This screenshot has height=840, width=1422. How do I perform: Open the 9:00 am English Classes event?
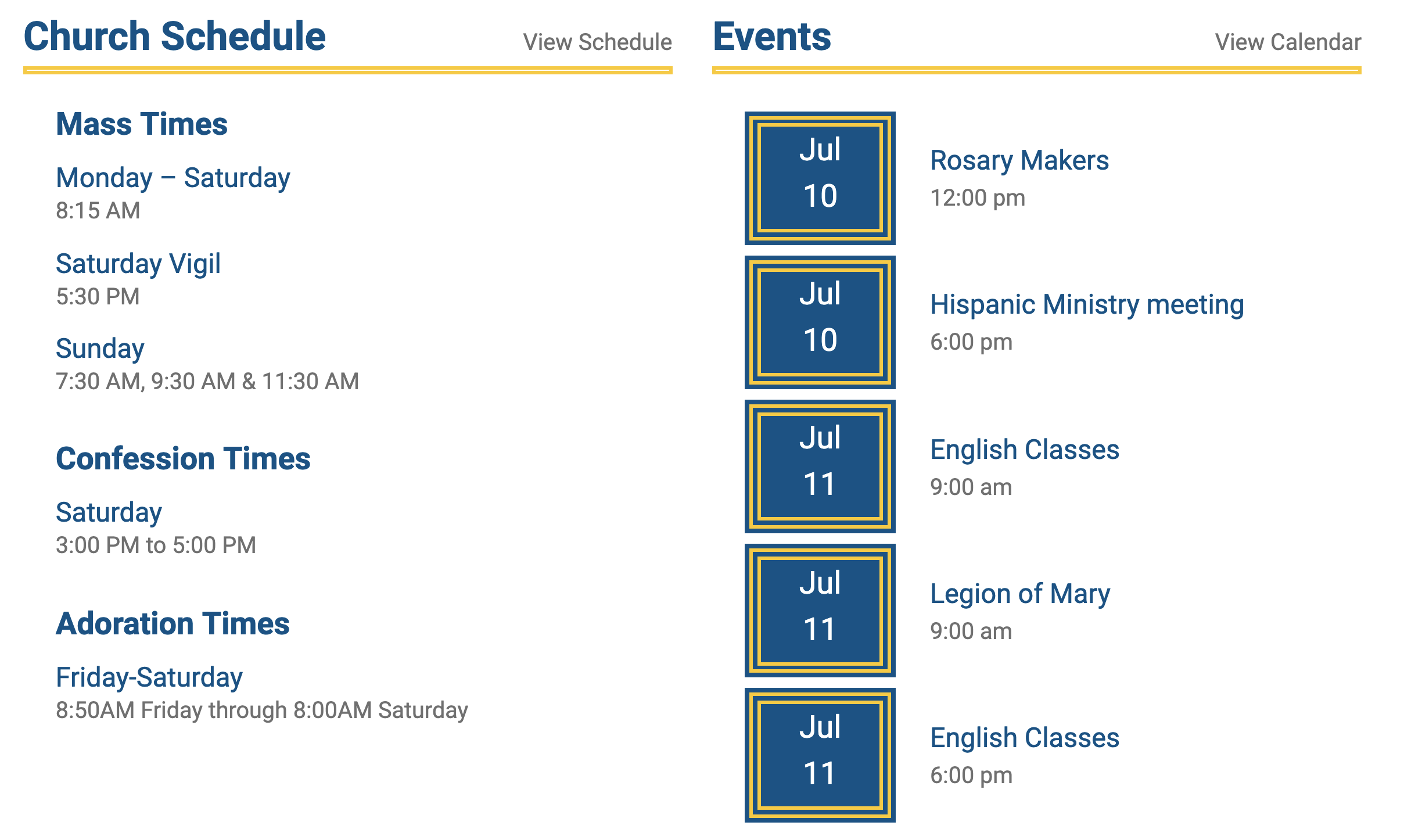[x=1024, y=450]
